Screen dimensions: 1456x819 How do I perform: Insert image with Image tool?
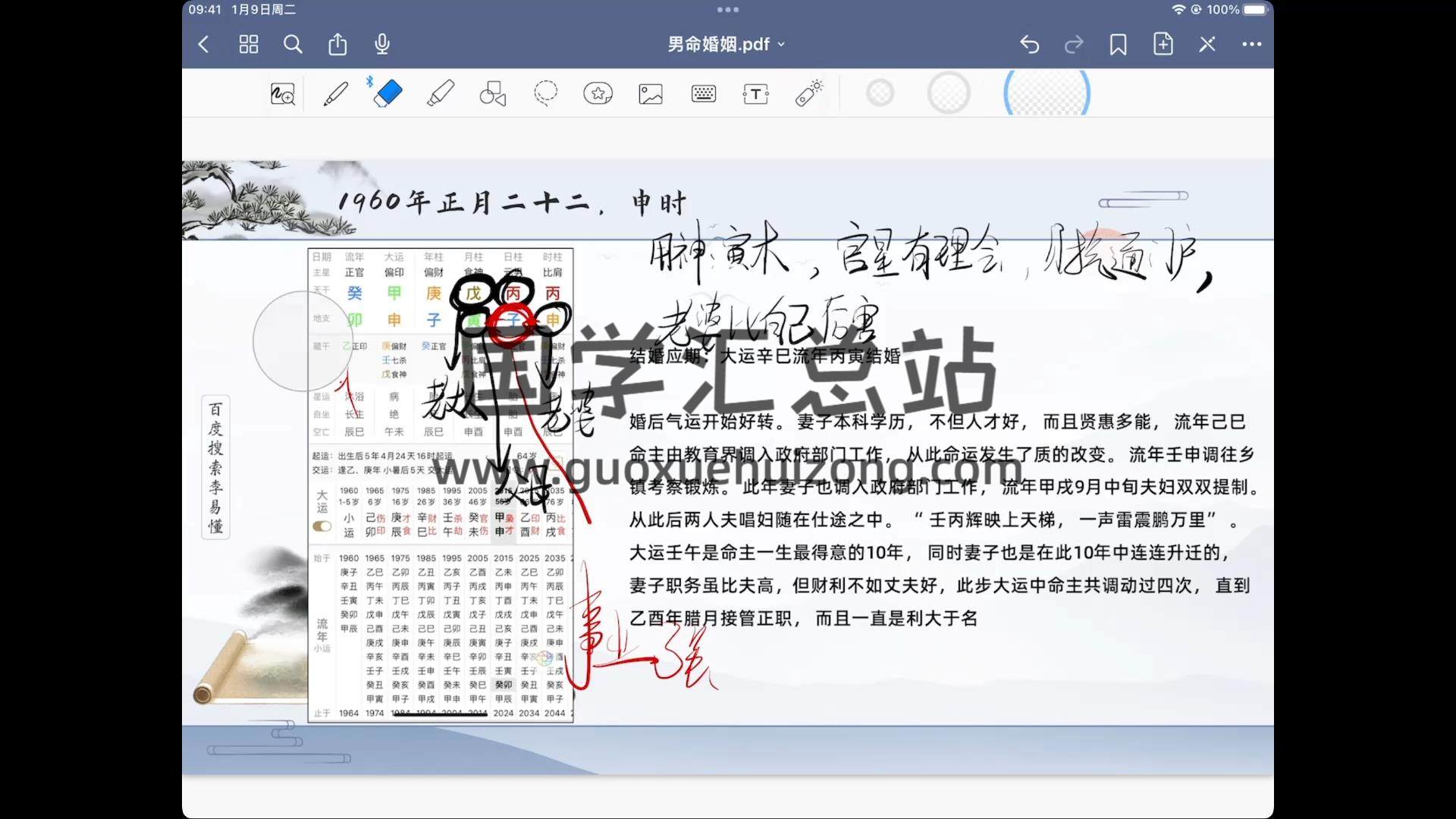[x=651, y=94]
